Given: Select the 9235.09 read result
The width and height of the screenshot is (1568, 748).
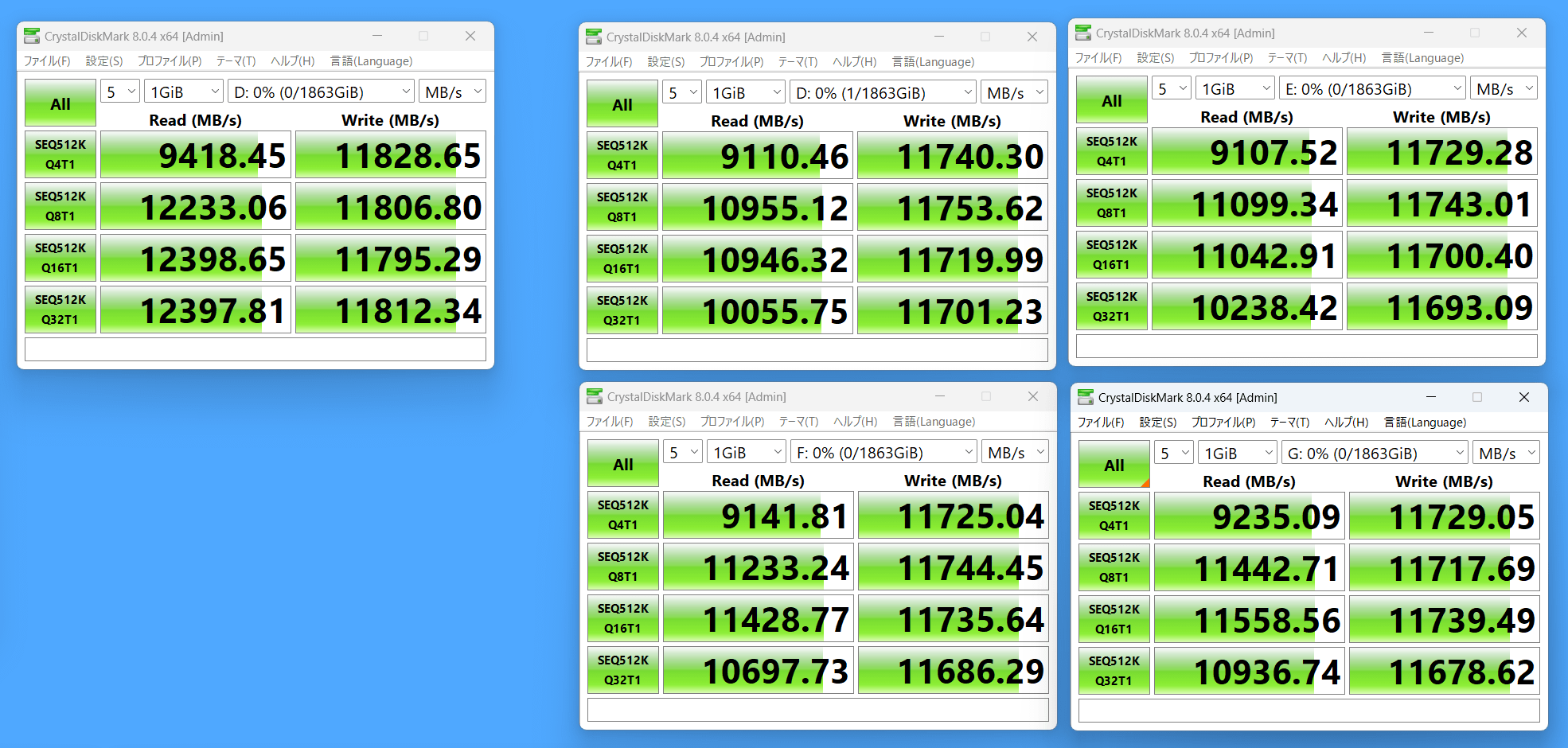Looking at the screenshot, I should click(1250, 516).
